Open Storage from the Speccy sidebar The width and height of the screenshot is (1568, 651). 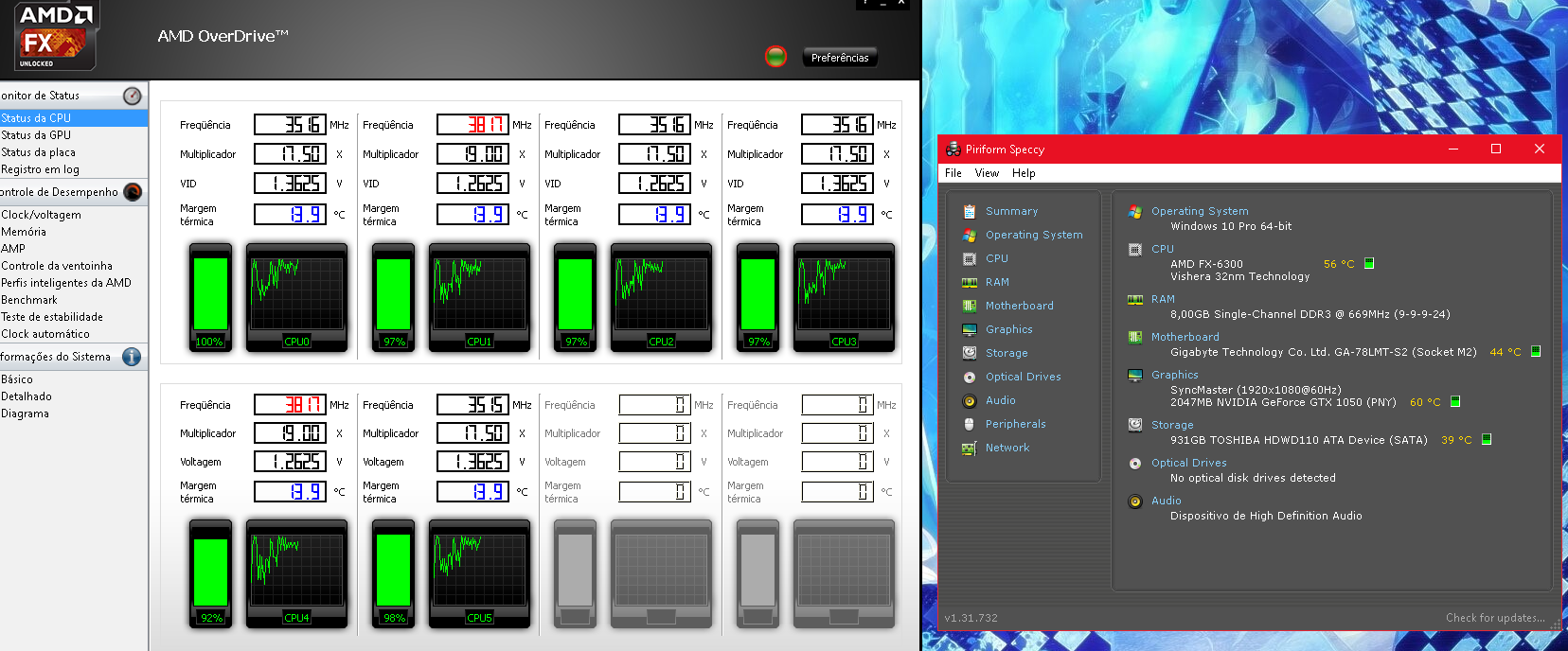pyautogui.click(x=1007, y=353)
